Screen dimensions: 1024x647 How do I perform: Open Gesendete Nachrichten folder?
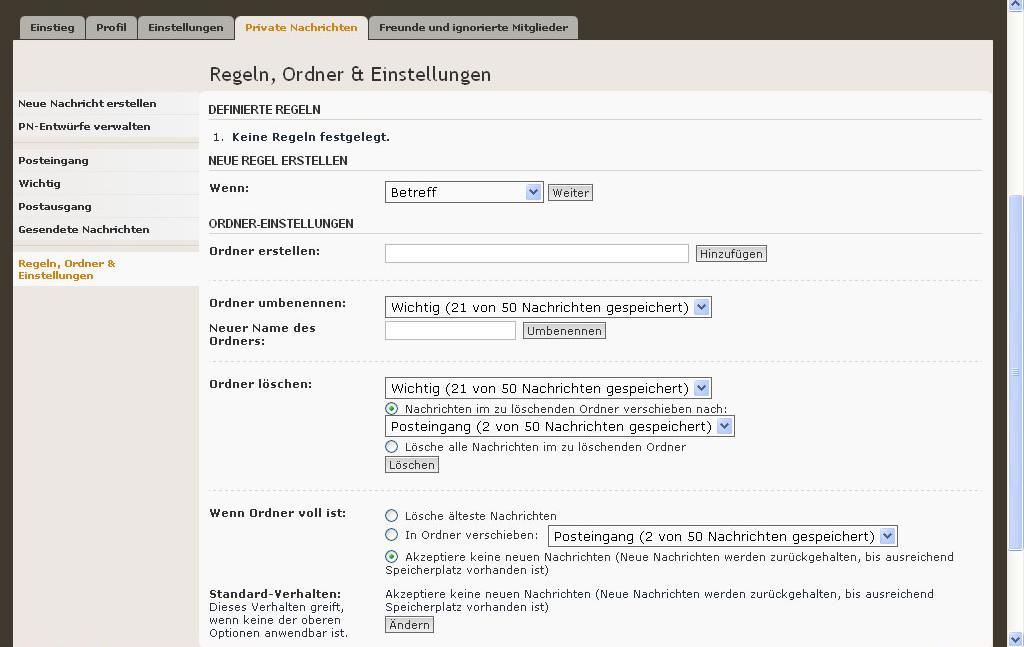coord(83,230)
